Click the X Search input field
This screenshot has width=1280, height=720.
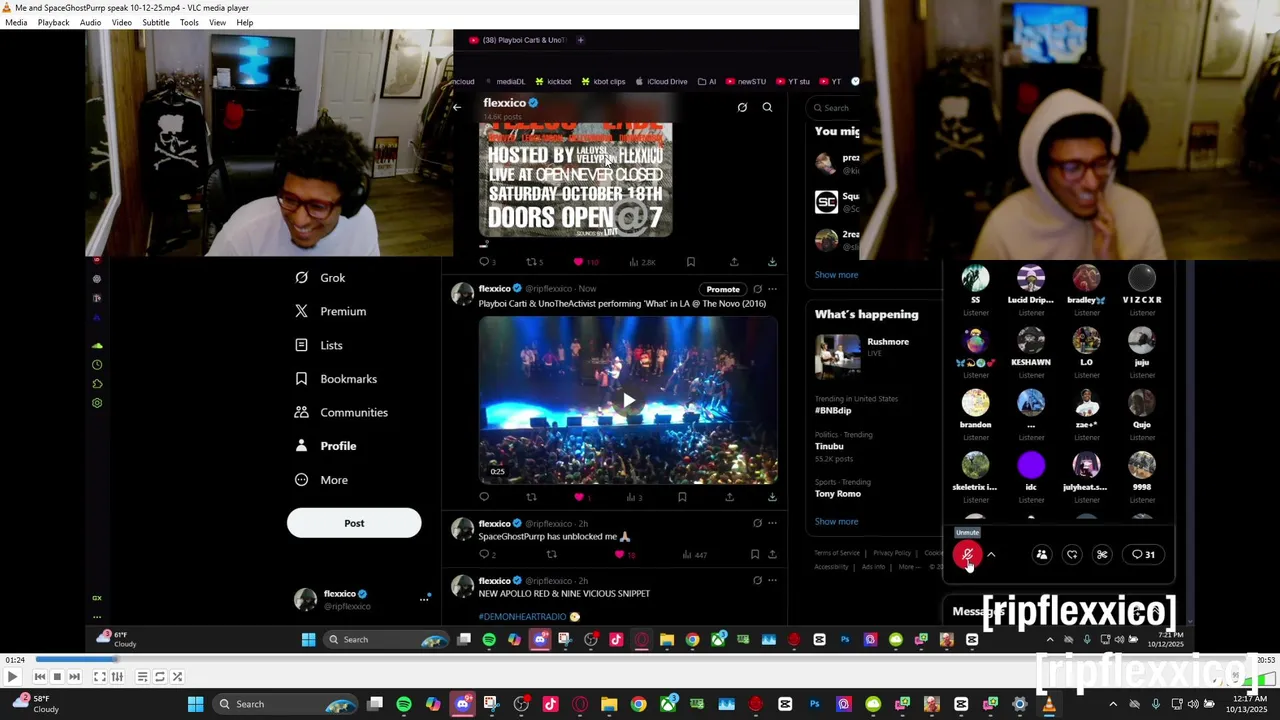[x=835, y=108]
